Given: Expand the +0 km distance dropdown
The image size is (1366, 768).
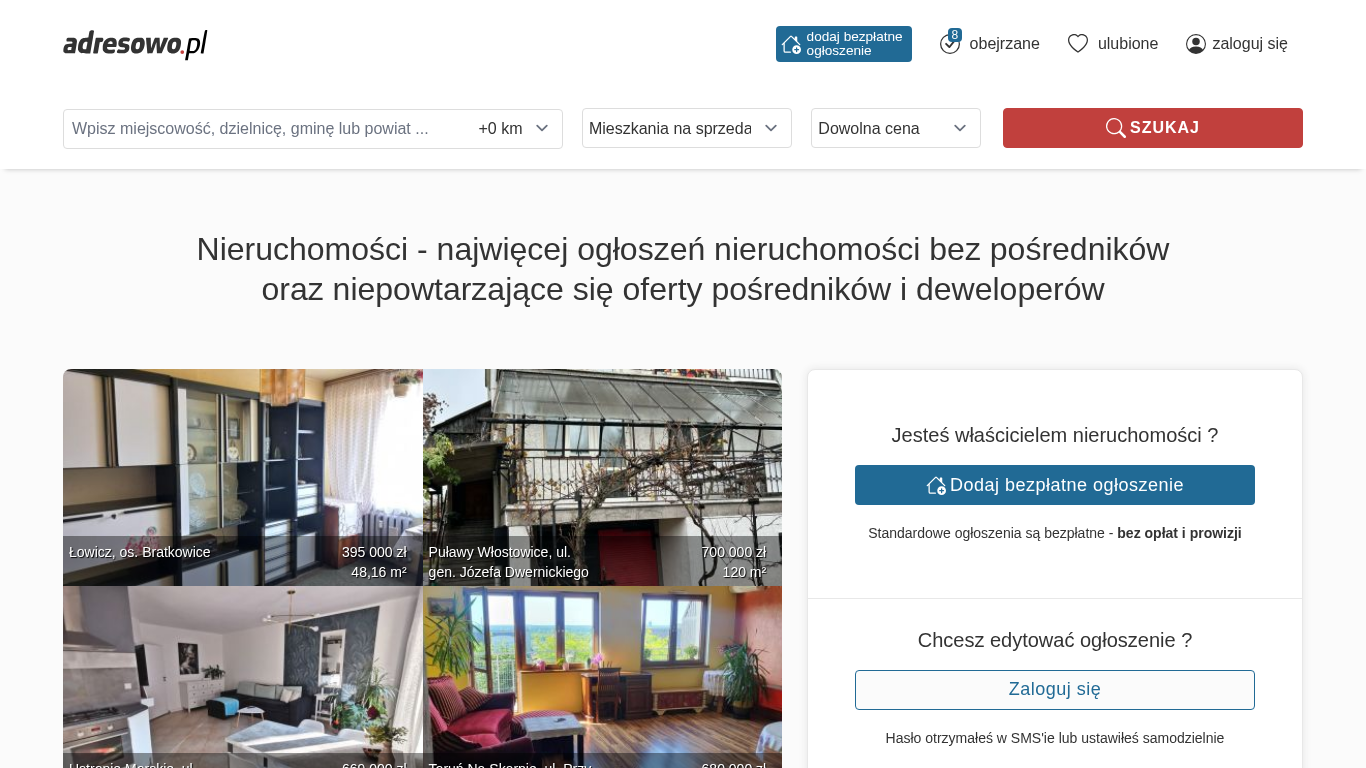Looking at the screenshot, I should [514, 129].
